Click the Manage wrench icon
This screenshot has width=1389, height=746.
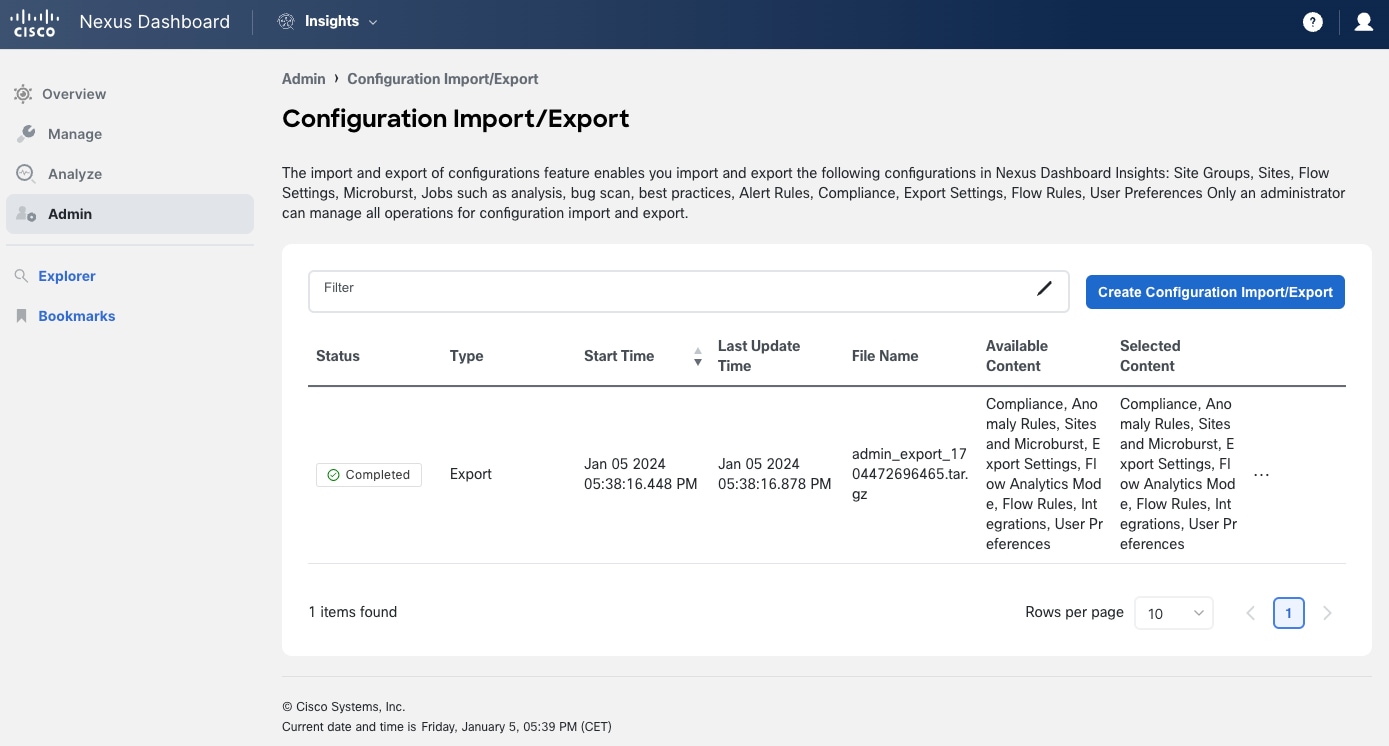click(x=26, y=133)
